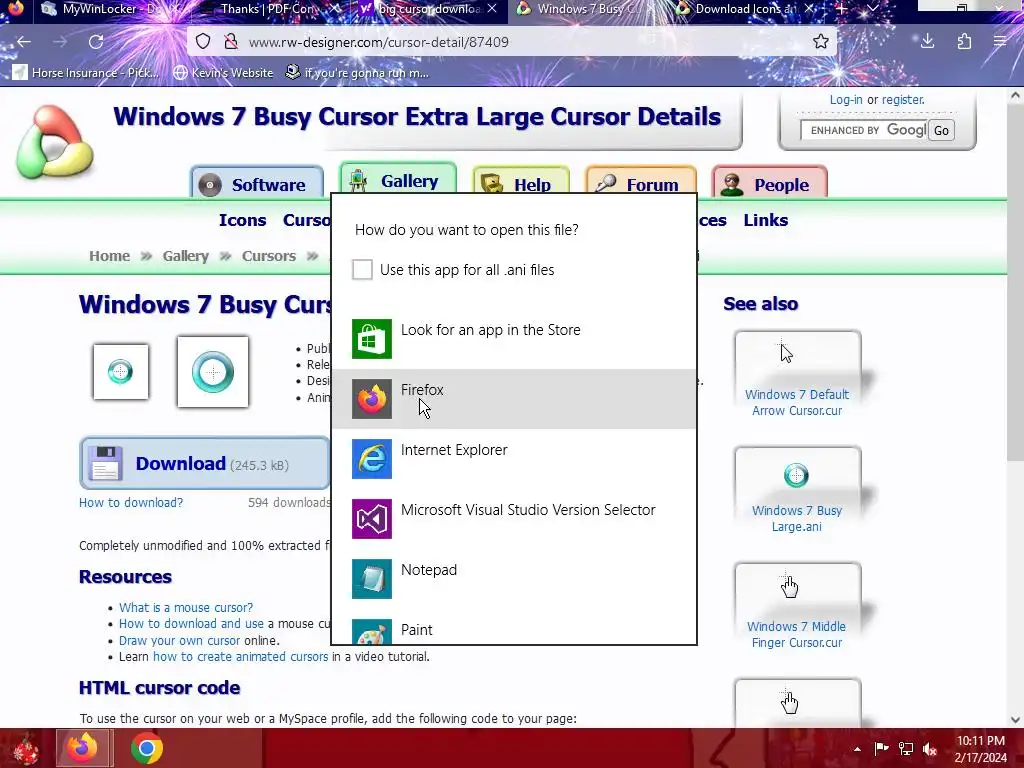Open 'how to create animated cursors' link

[x=240, y=656]
